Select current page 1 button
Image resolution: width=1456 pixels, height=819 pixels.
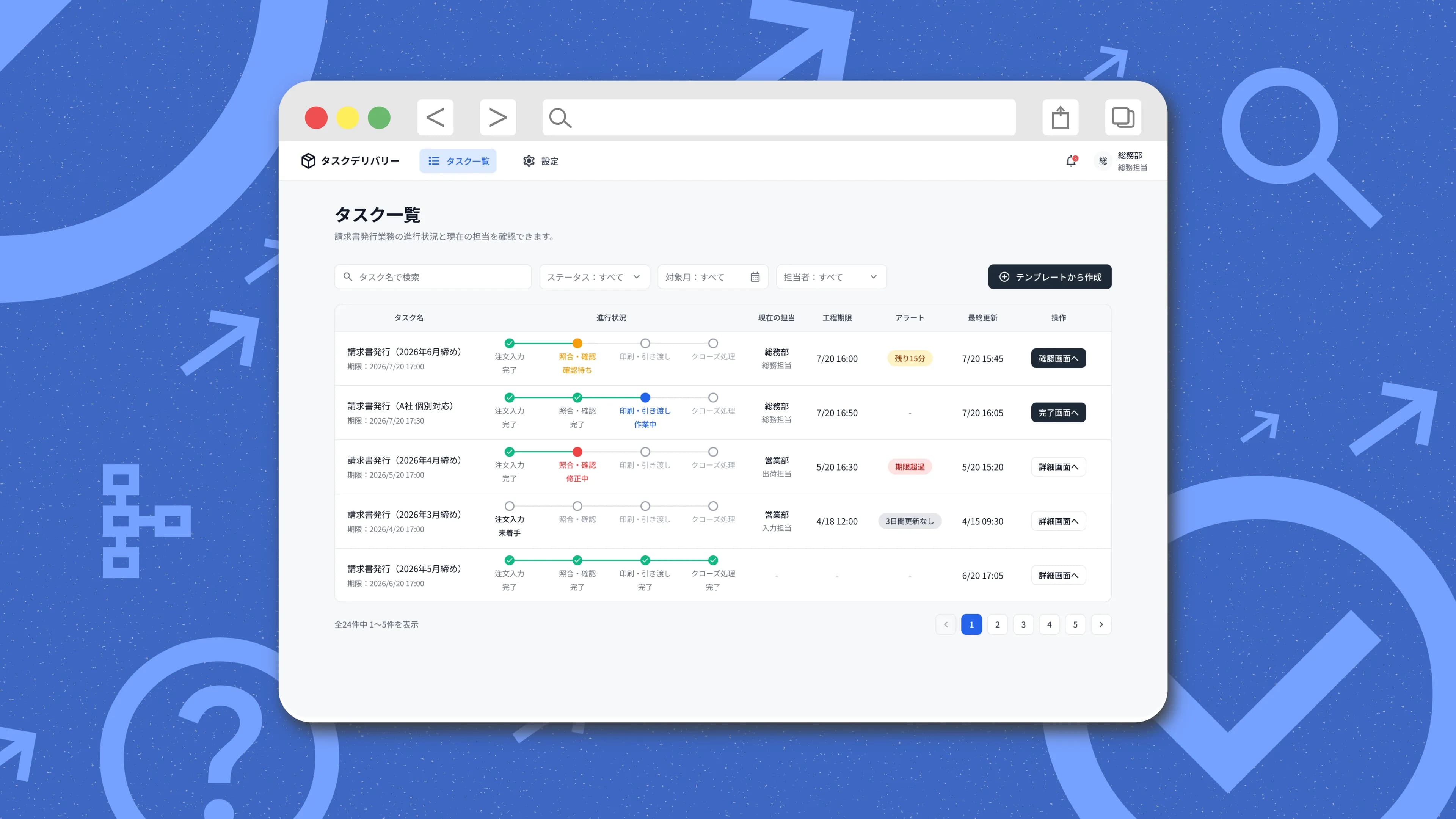[971, 624]
